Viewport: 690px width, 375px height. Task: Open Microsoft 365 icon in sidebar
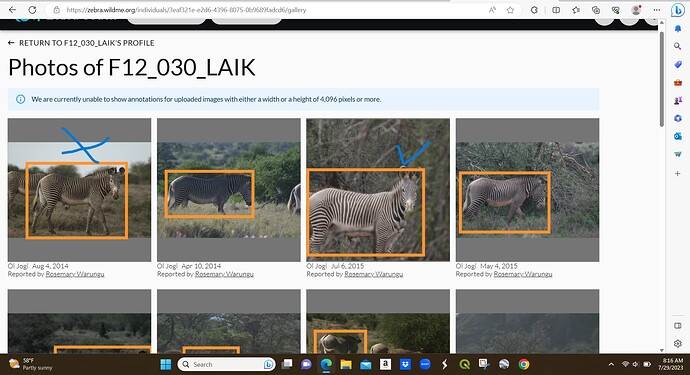point(678,118)
